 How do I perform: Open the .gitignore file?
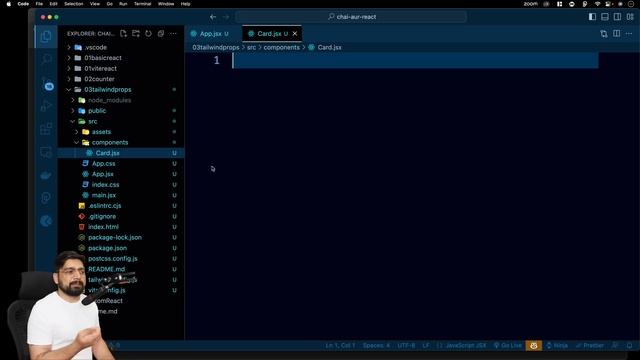102,217
